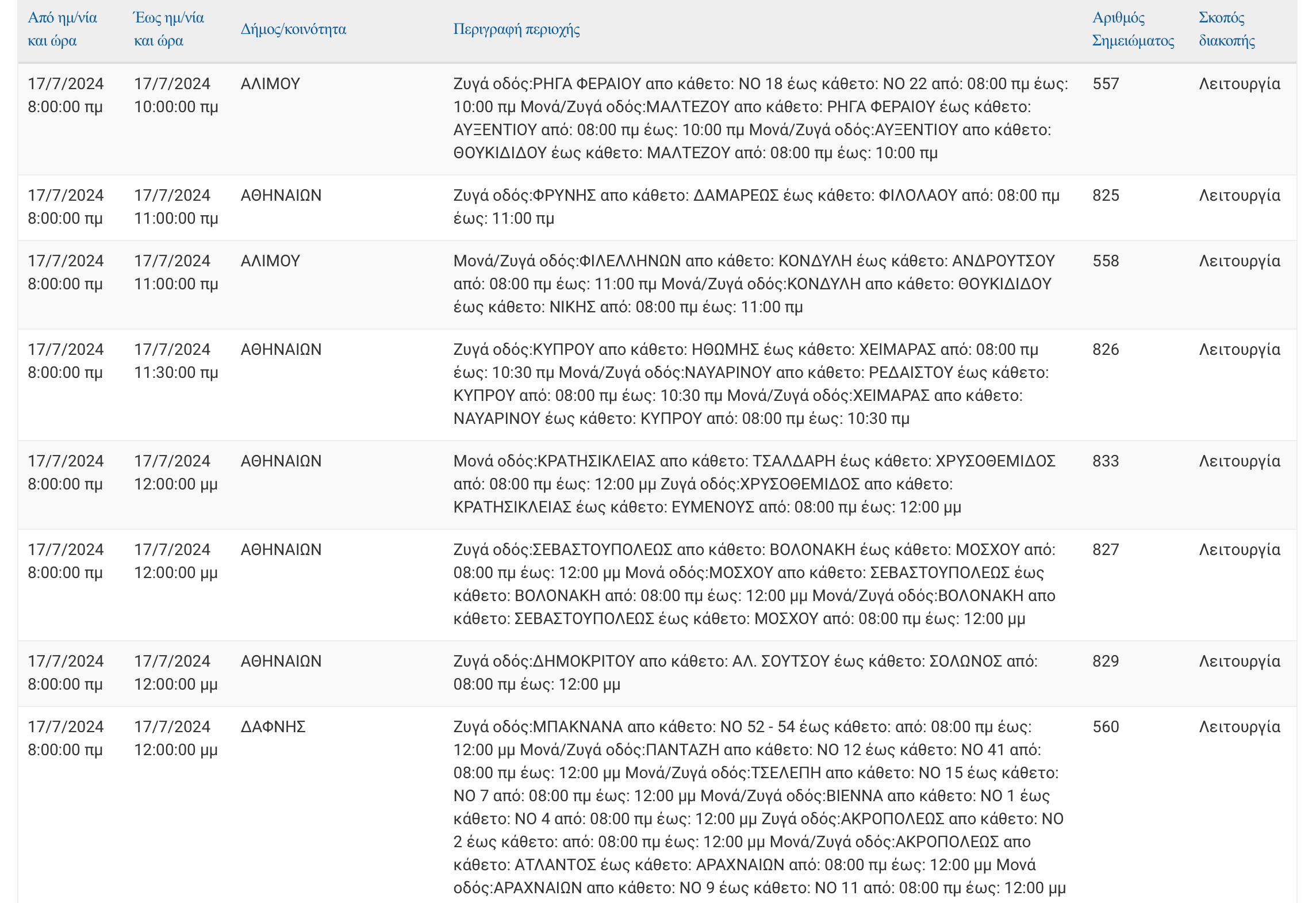The height and width of the screenshot is (903, 1316).
Task: Click Λειτουργία purpose in row 826
Action: [1240, 350]
